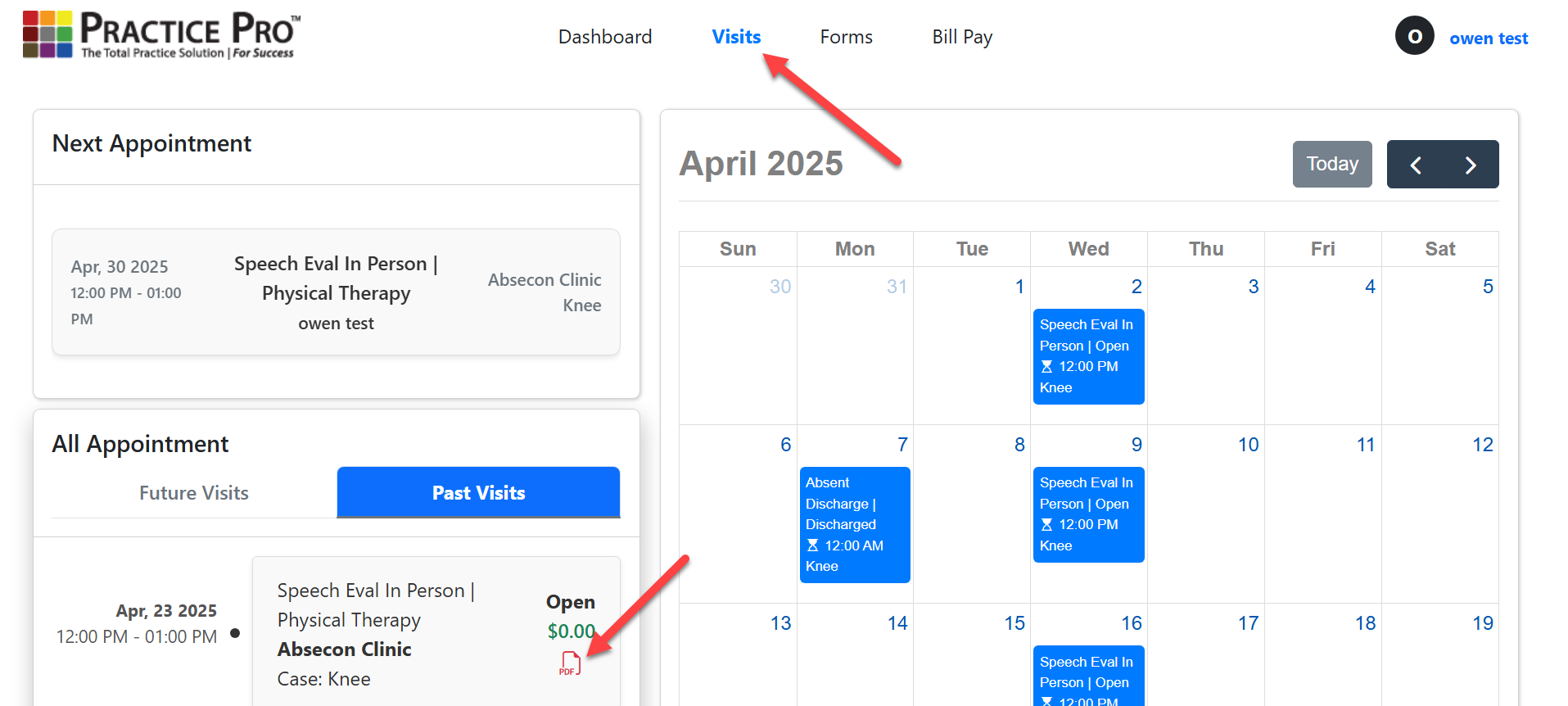This screenshot has height=706, width=1568.
Task: Navigate to the Visits page
Action: 736,37
